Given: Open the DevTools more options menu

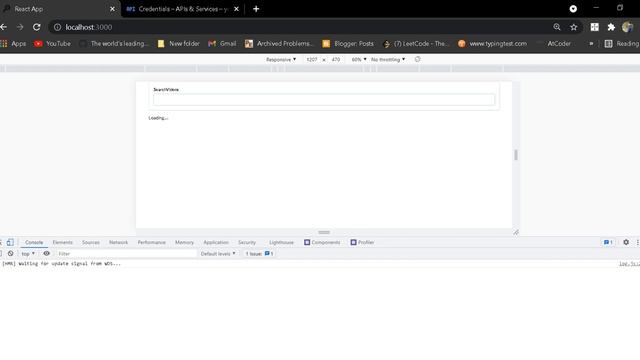Looking at the screenshot, I should coord(638,242).
